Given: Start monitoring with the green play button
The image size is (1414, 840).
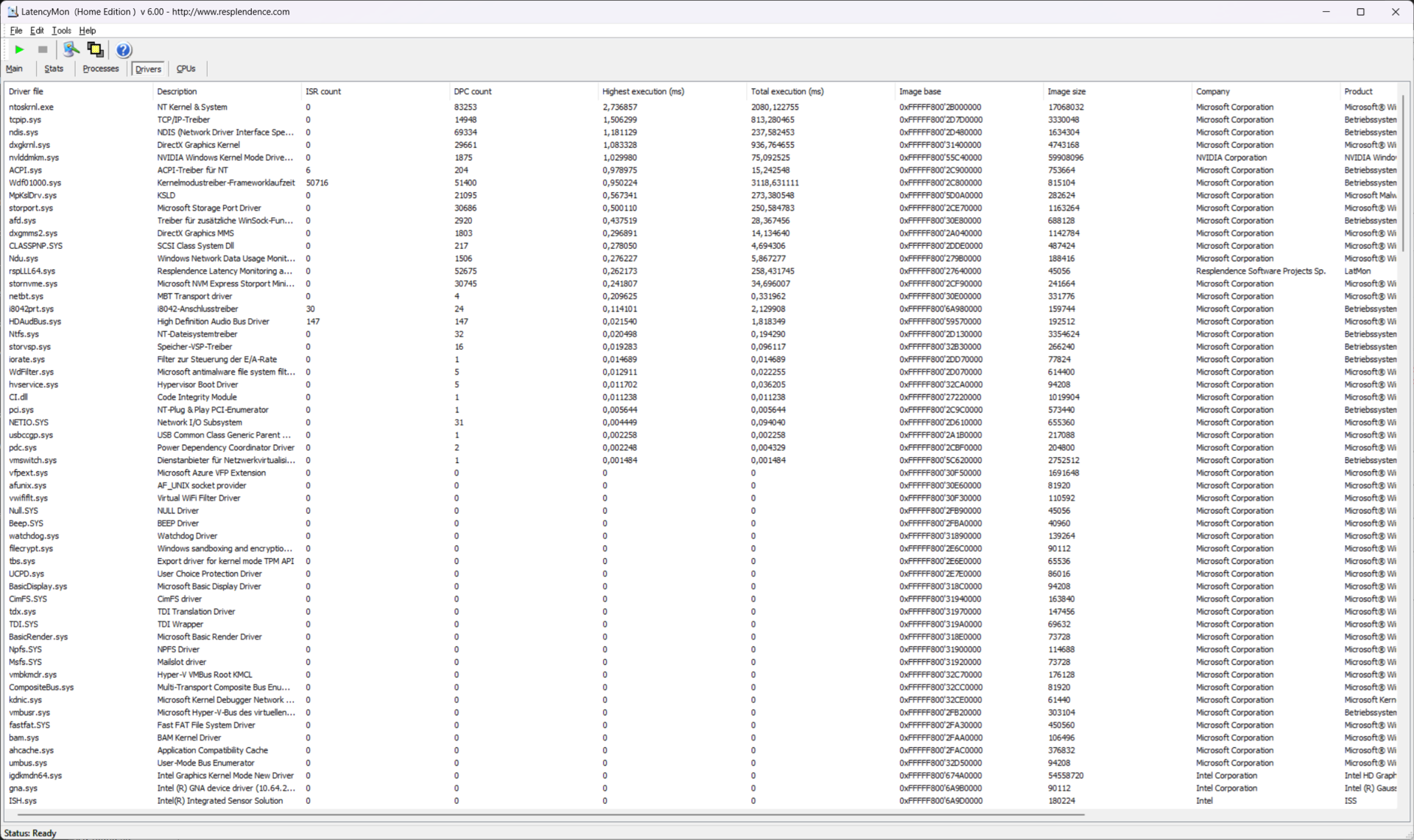Looking at the screenshot, I should point(19,49).
